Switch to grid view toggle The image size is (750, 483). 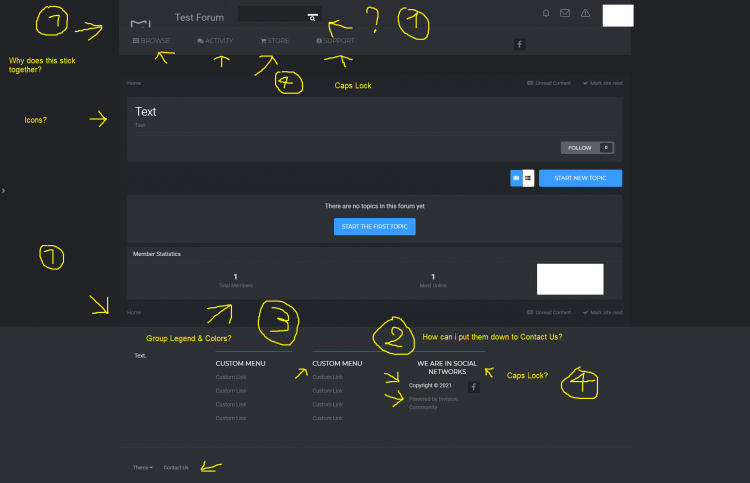[516, 178]
